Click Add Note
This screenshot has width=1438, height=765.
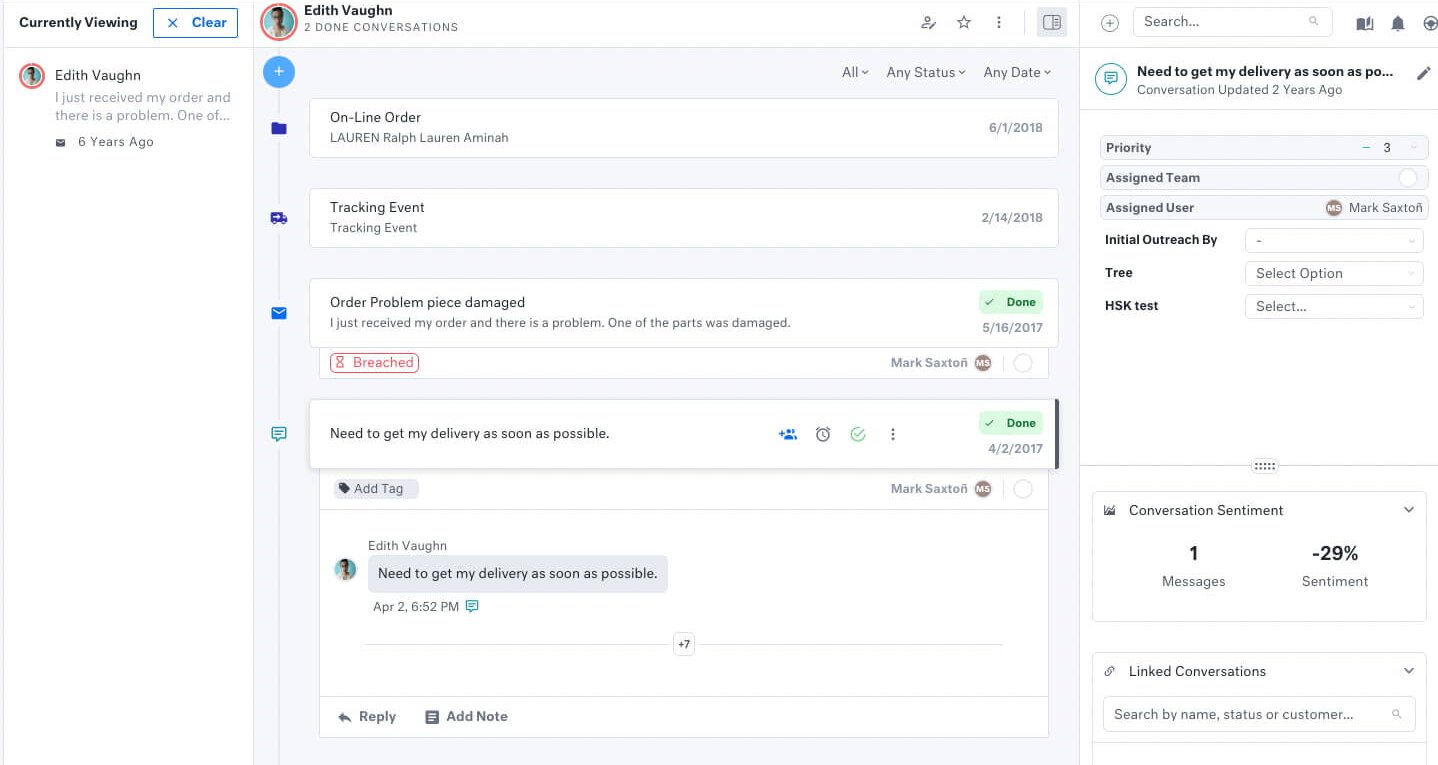click(x=466, y=717)
